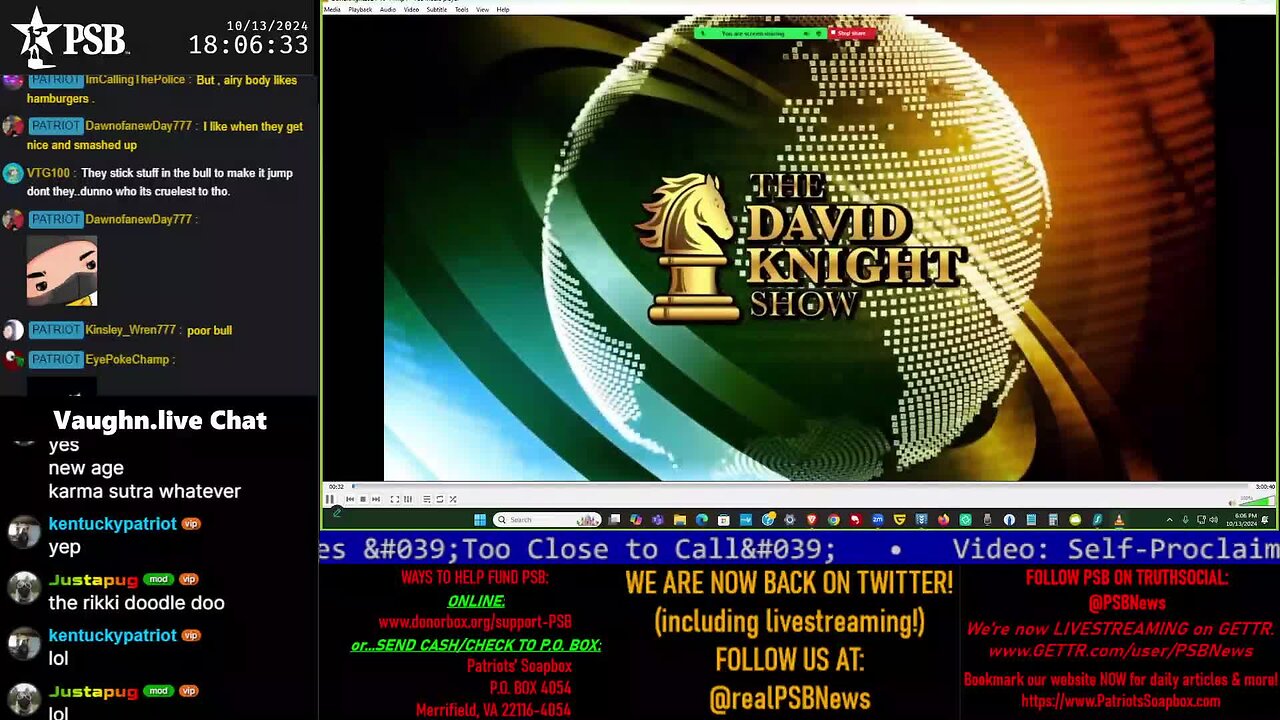Open the Calculator taskbar icon
1280x720 pixels.
click(1053, 519)
